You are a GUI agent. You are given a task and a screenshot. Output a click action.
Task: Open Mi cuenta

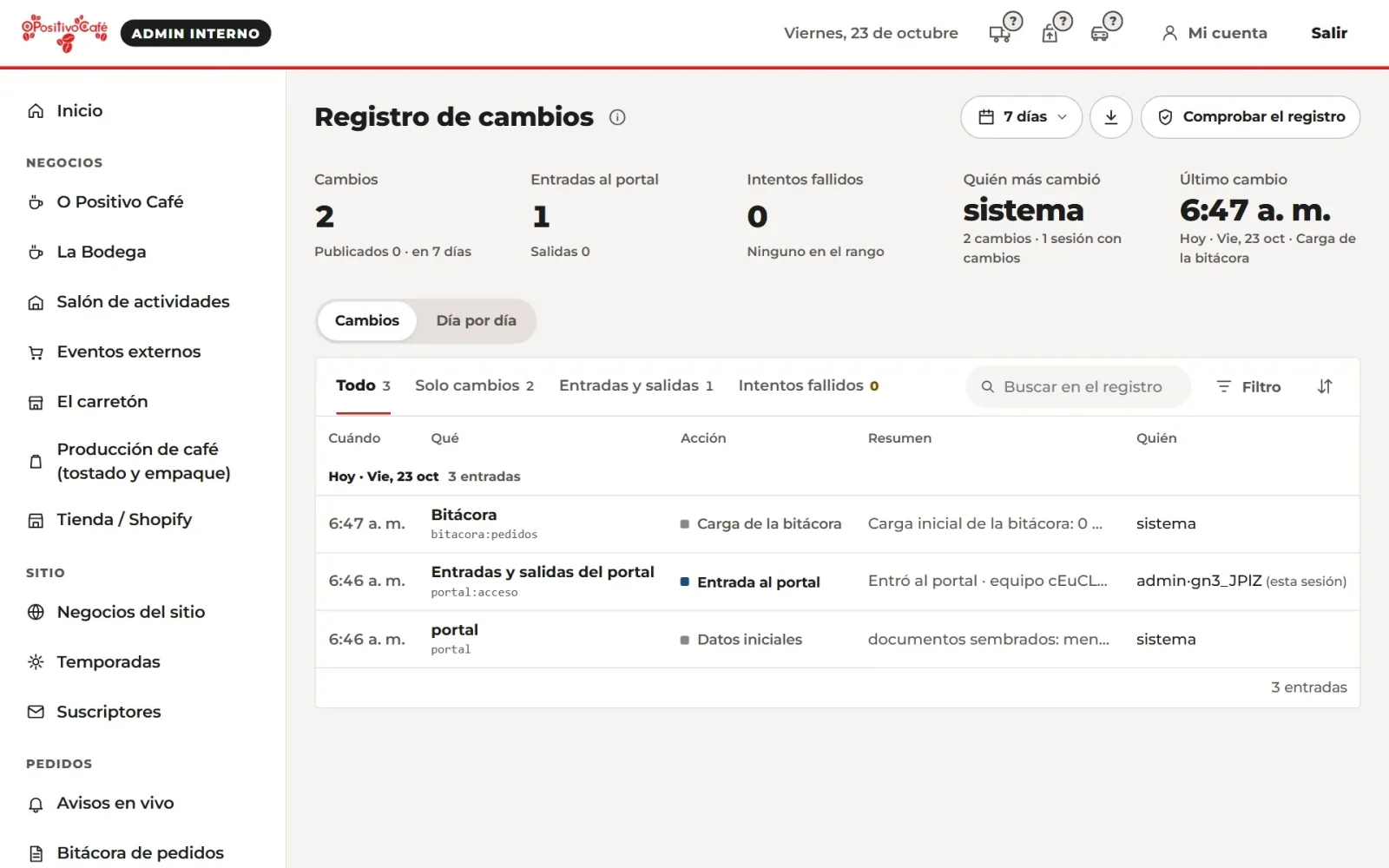point(1215,33)
